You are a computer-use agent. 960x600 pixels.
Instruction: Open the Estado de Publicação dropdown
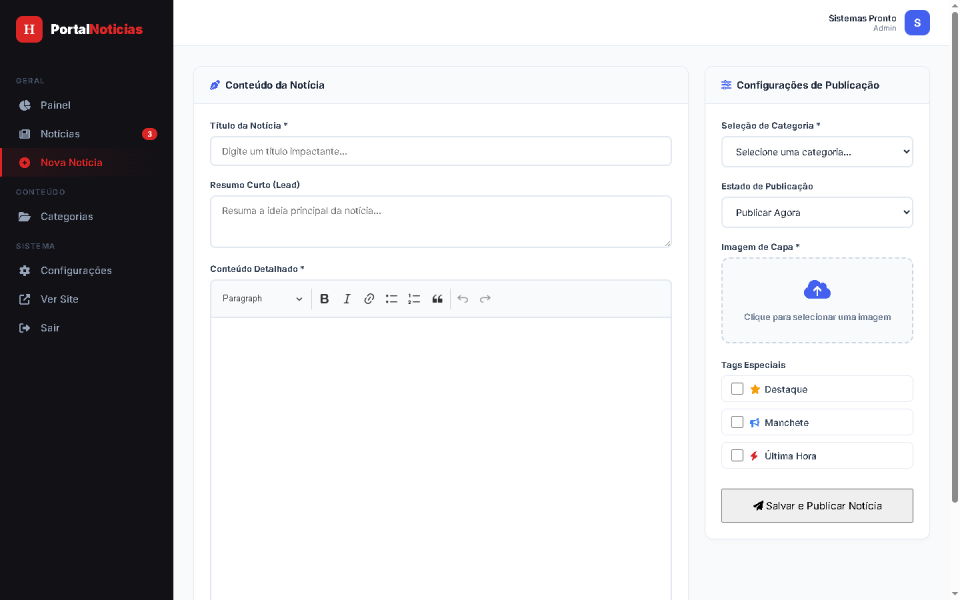(x=817, y=212)
